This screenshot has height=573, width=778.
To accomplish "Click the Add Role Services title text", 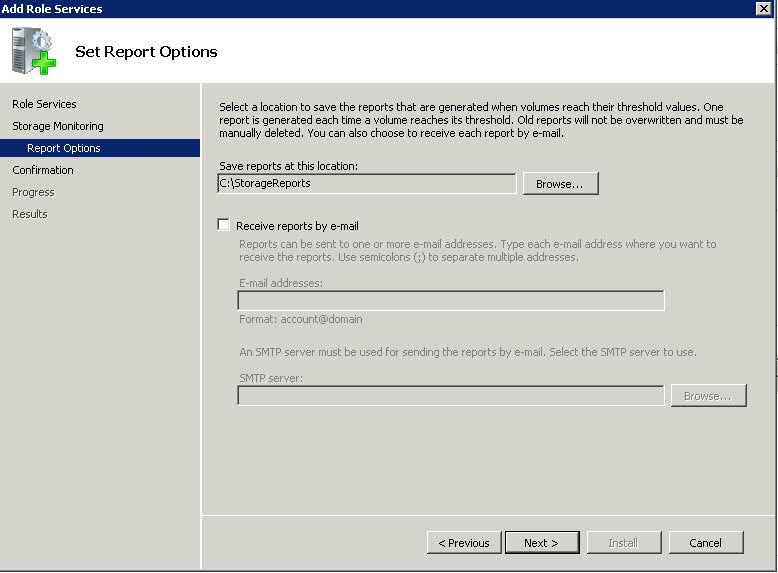I will pos(52,8).
